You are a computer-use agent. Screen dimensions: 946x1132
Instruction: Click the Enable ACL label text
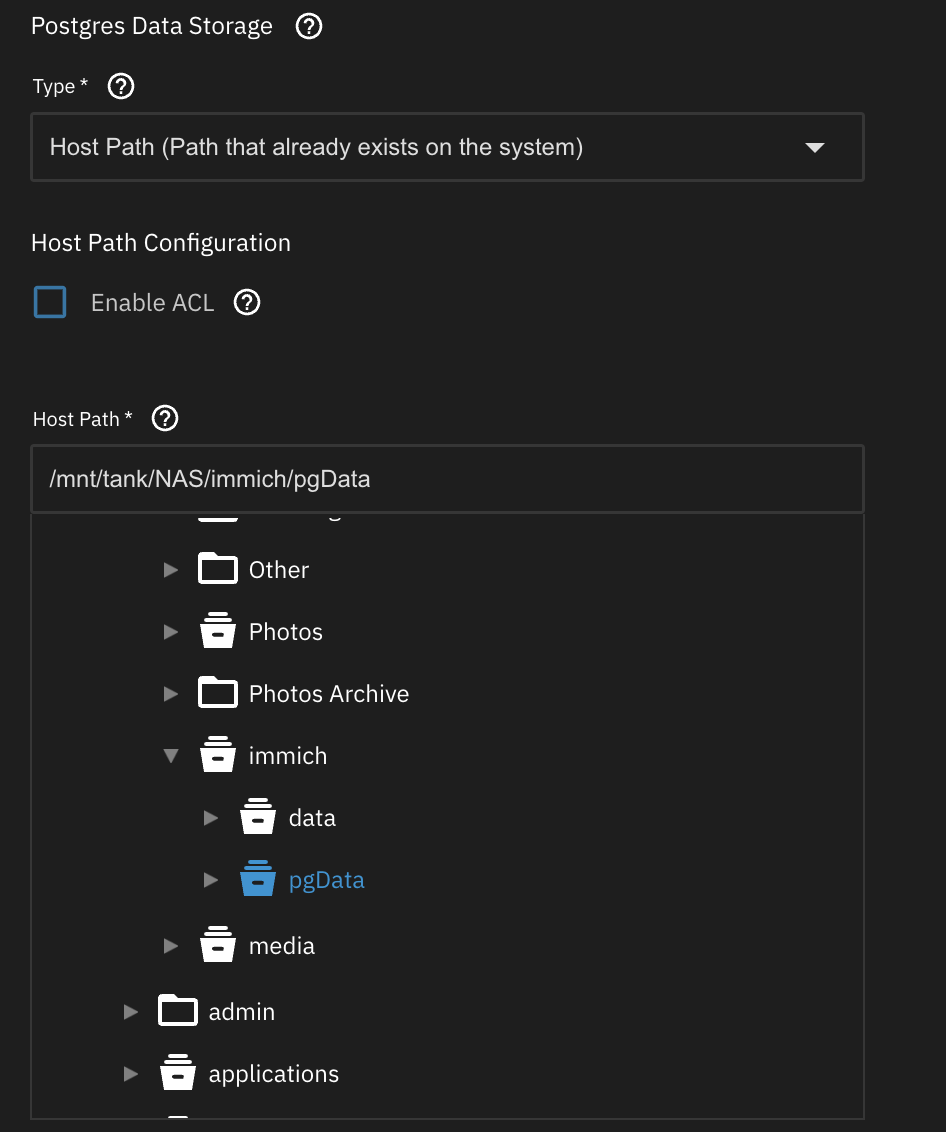[x=152, y=303]
